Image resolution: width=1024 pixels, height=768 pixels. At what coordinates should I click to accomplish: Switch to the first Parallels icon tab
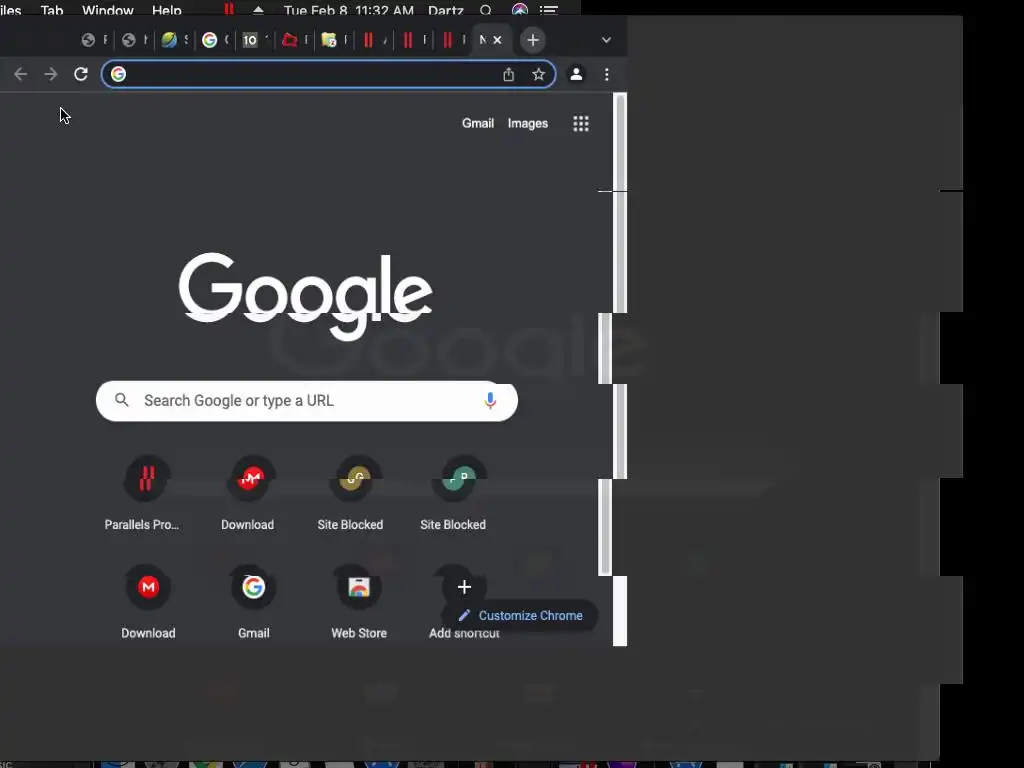[368, 40]
